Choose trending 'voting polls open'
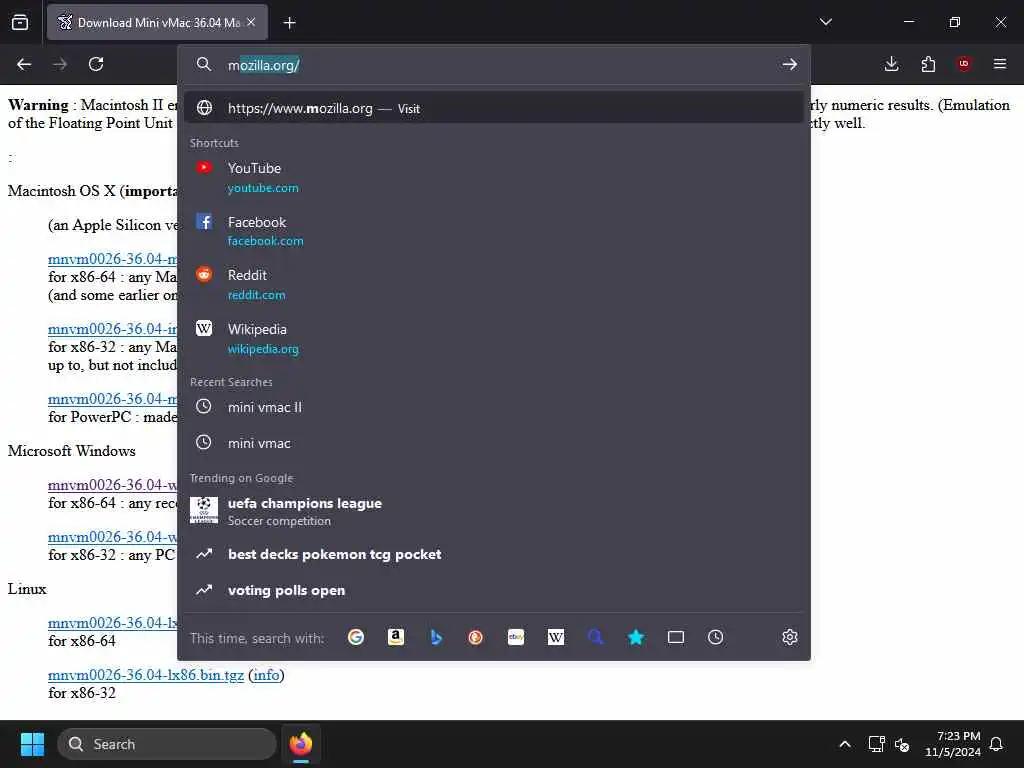Screen dimensions: 1024x768 click(x=494, y=590)
